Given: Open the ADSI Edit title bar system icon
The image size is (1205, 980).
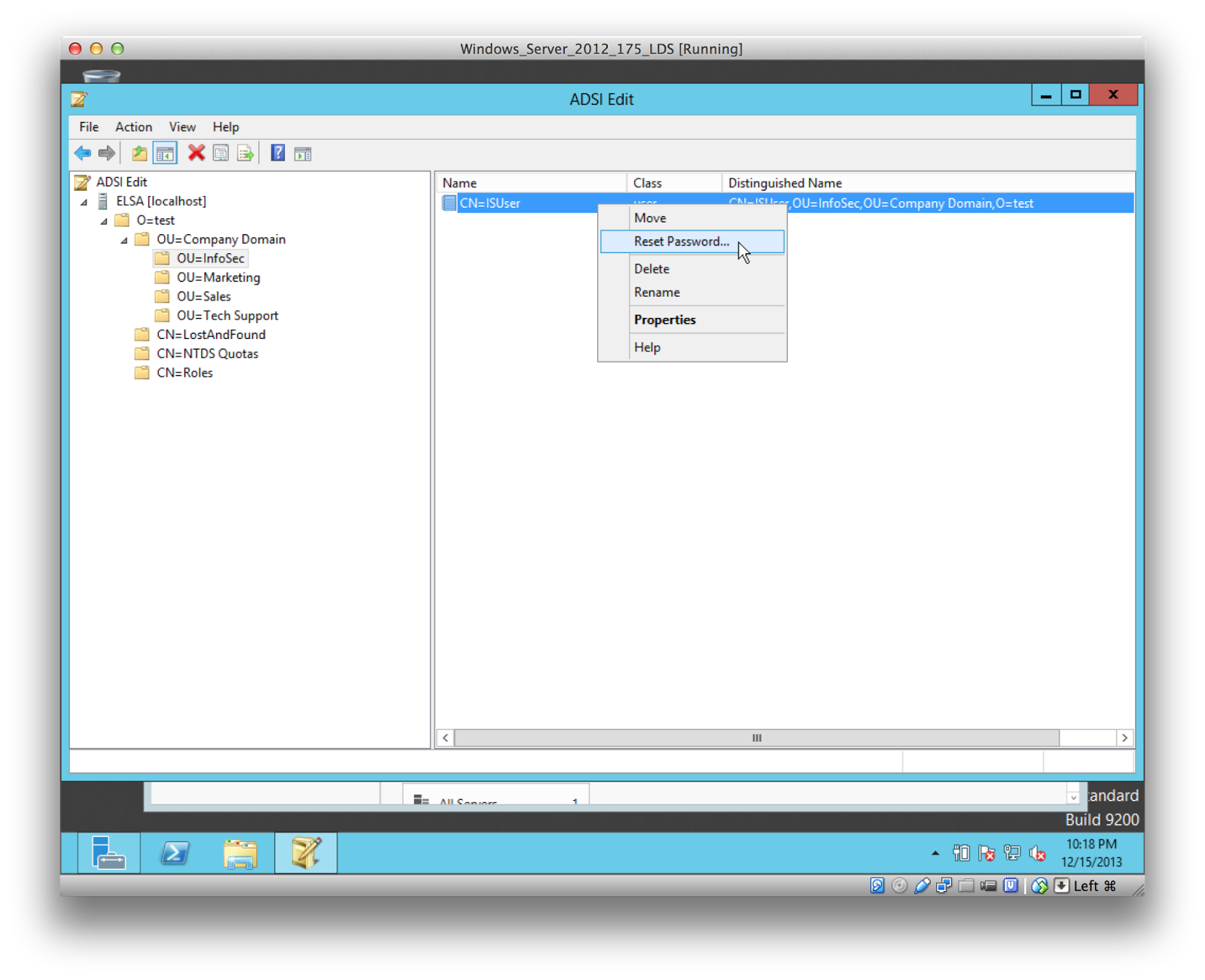Looking at the screenshot, I should click(79, 99).
